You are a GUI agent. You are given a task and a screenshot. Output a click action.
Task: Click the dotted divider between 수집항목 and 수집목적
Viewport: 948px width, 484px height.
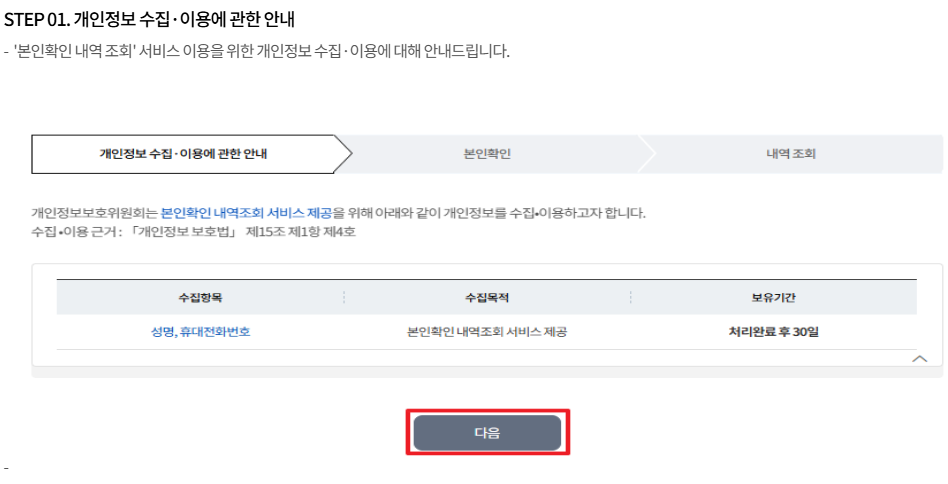tap(344, 298)
